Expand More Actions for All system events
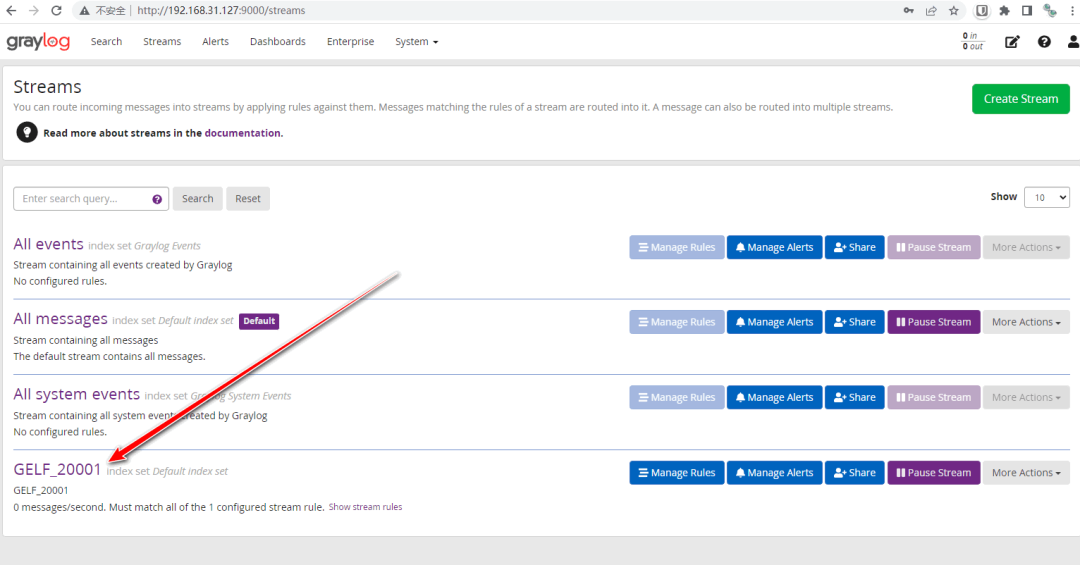Image resolution: width=1080 pixels, height=565 pixels. point(1026,397)
